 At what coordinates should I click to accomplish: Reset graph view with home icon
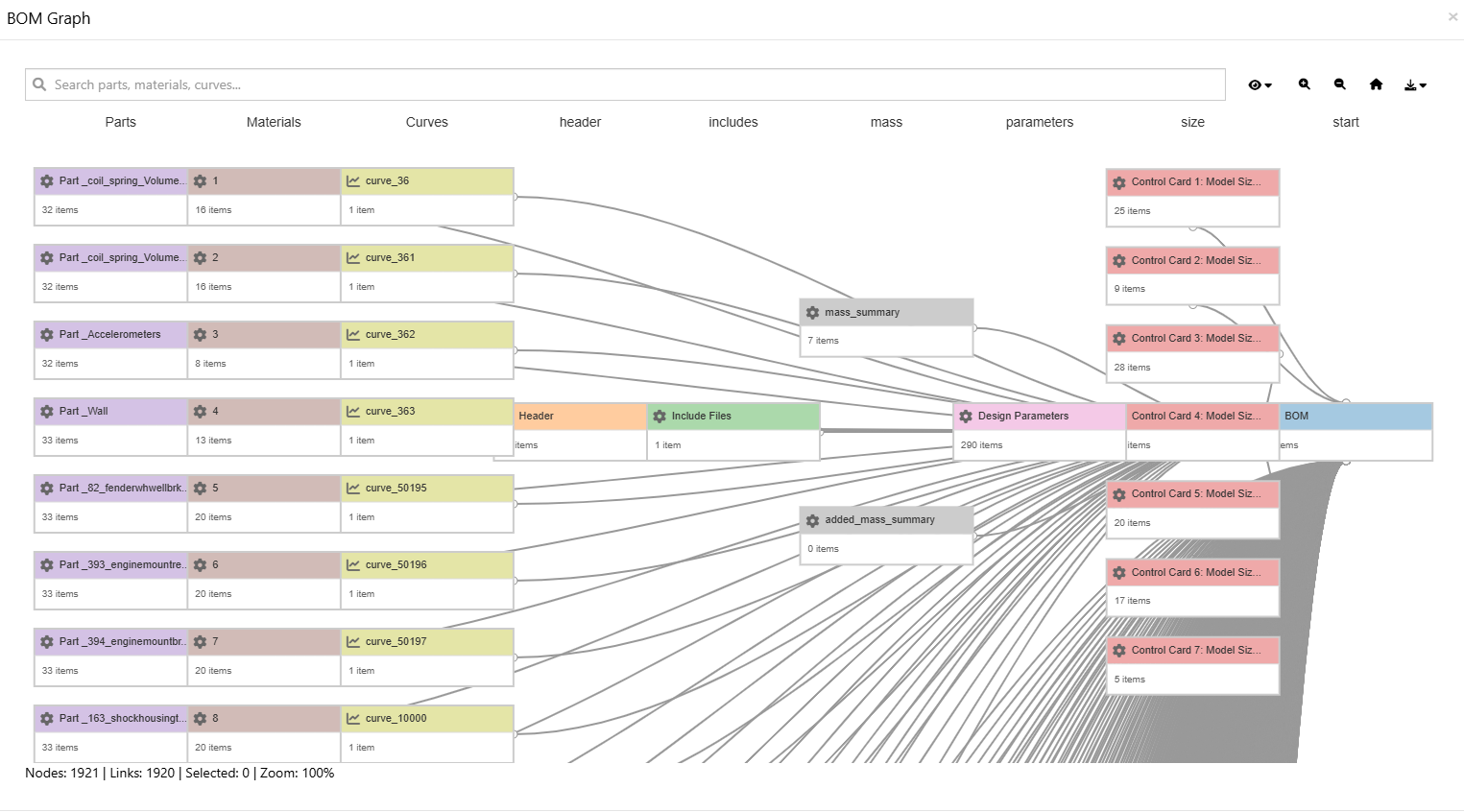click(1376, 84)
